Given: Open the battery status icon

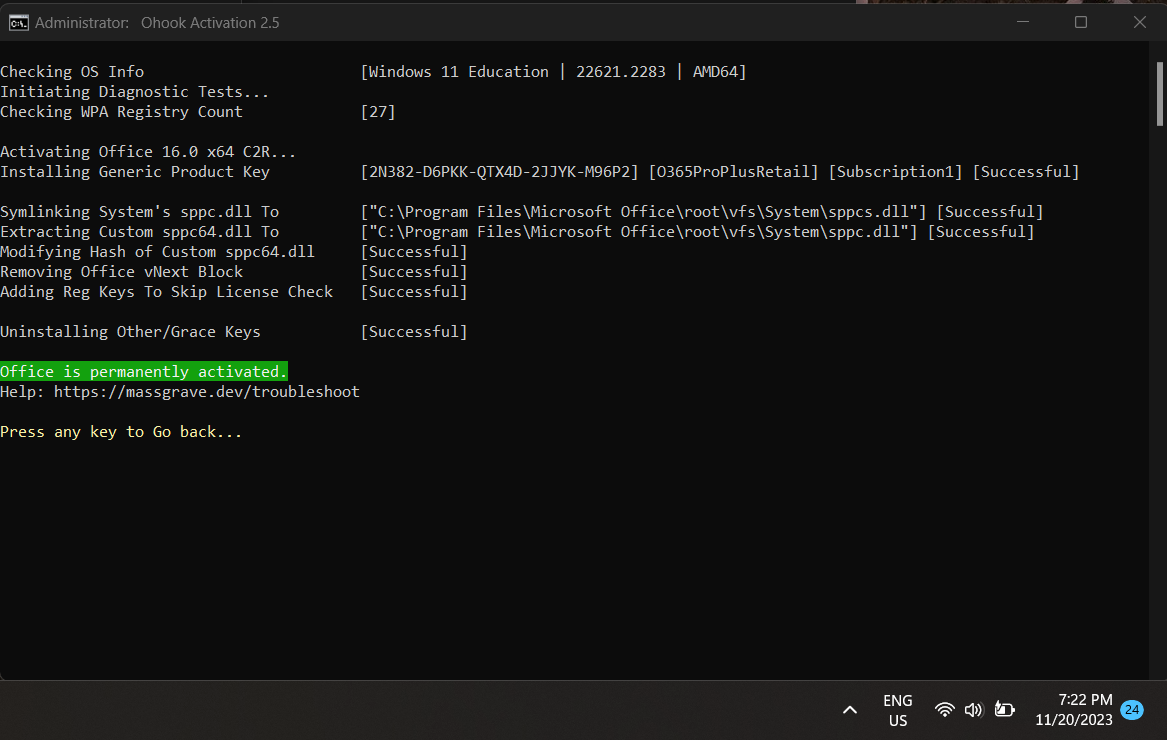Looking at the screenshot, I should [x=1005, y=709].
